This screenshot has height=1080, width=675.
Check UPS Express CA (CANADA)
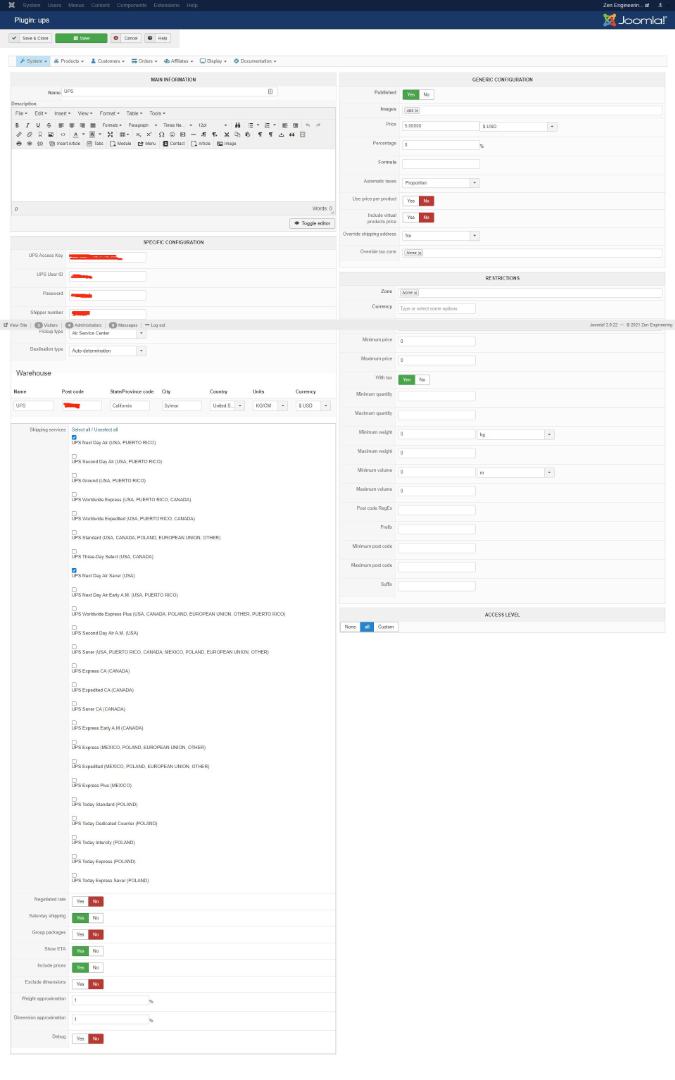click(74, 665)
